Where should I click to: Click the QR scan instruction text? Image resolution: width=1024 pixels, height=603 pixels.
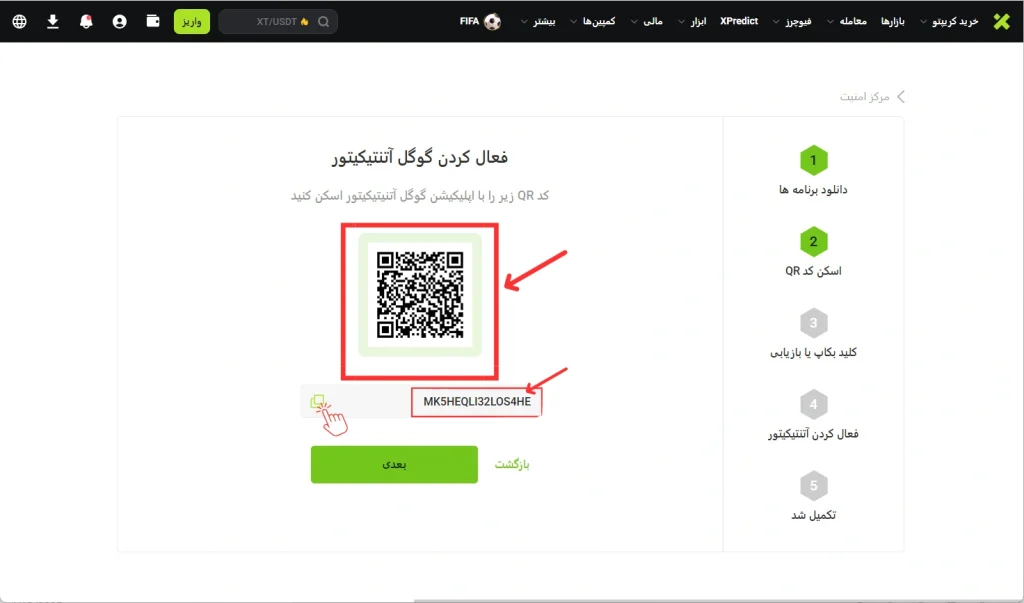420,196
